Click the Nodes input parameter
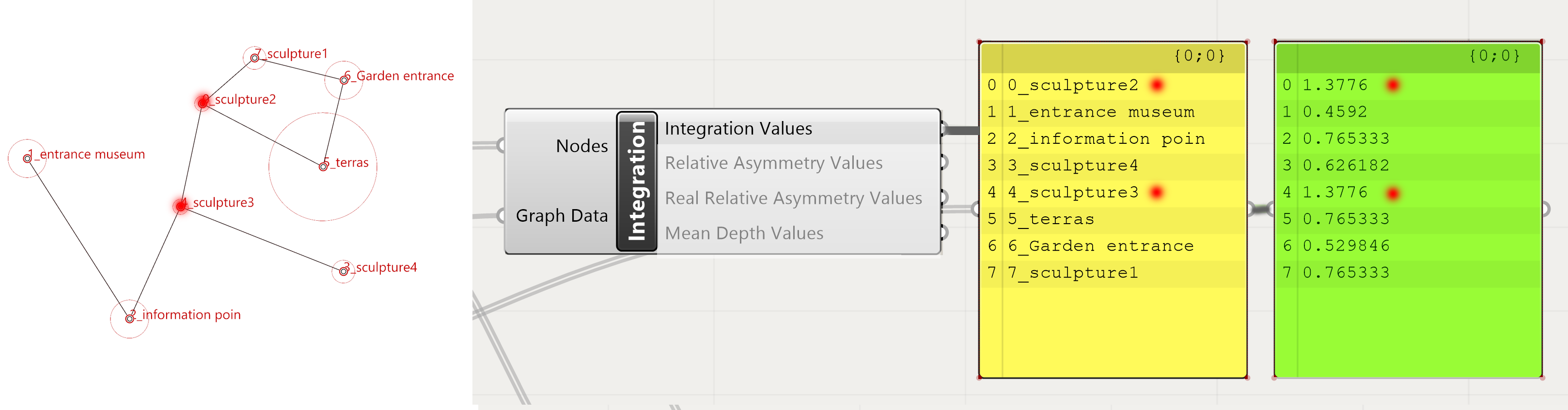 (x=581, y=146)
